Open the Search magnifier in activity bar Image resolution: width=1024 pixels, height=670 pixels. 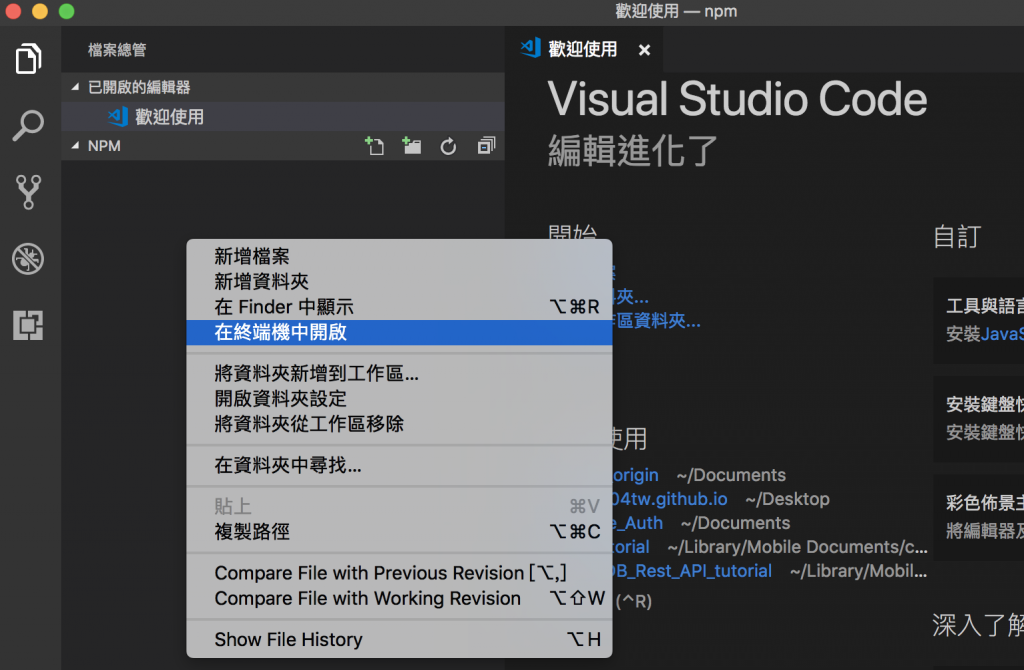28,125
